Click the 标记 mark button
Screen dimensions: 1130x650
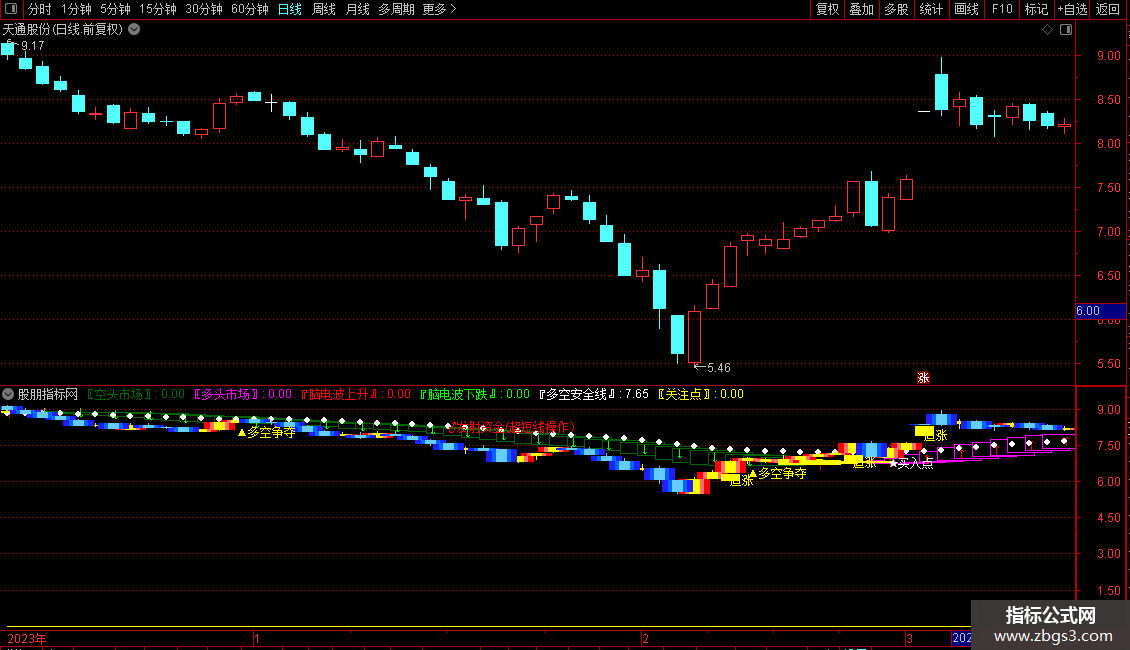tap(1036, 9)
